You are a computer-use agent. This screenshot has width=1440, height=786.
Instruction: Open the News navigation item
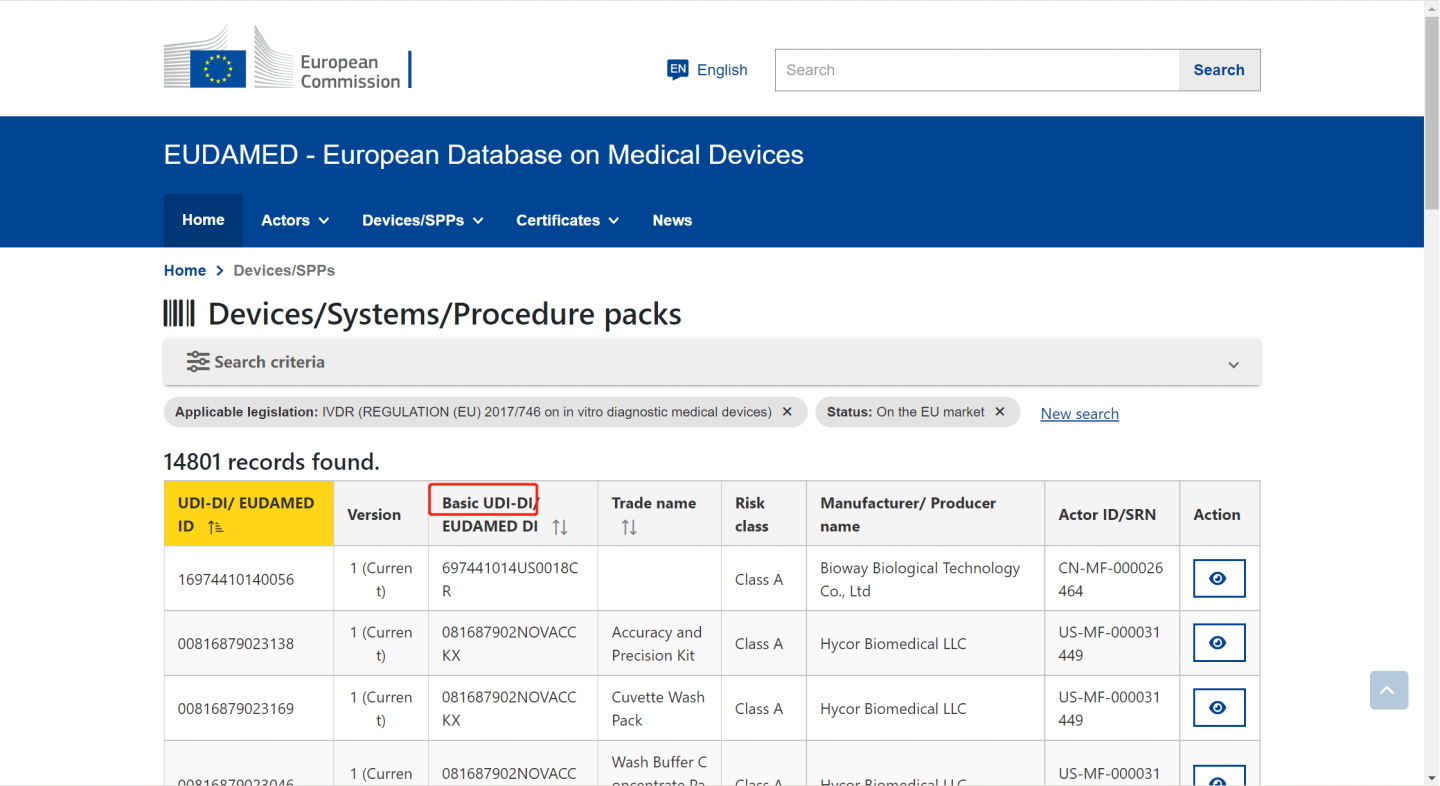[672, 220]
